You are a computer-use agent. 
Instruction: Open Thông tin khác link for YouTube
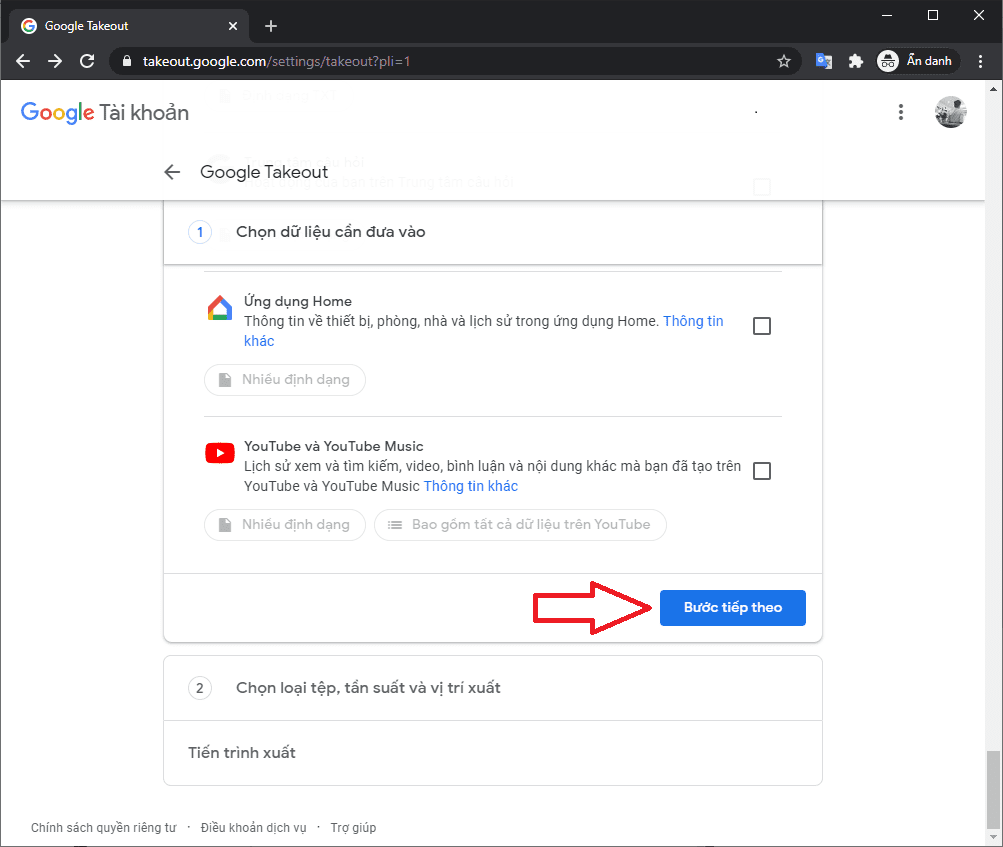471,487
